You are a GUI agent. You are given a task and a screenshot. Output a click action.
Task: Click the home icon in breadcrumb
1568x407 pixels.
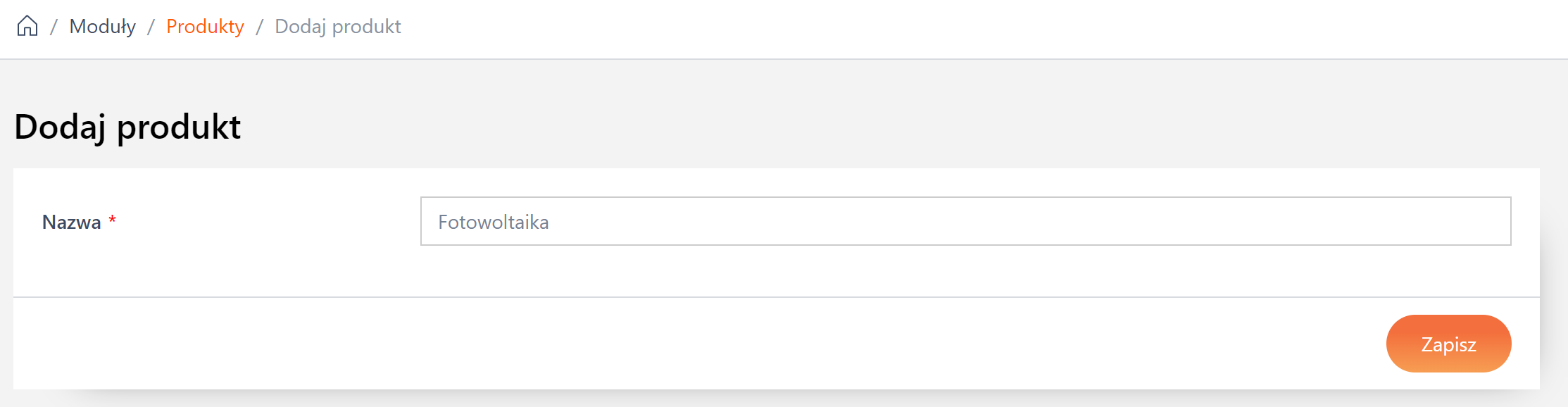(x=27, y=26)
